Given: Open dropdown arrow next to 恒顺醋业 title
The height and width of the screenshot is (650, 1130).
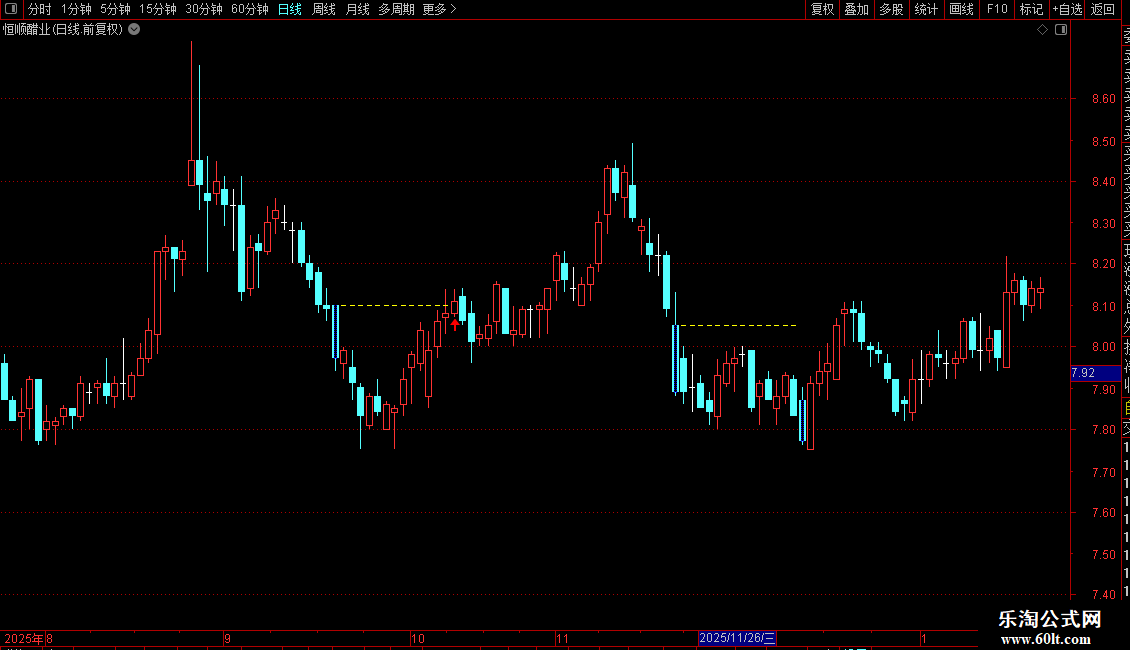Looking at the screenshot, I should click(x=134, y=30).
